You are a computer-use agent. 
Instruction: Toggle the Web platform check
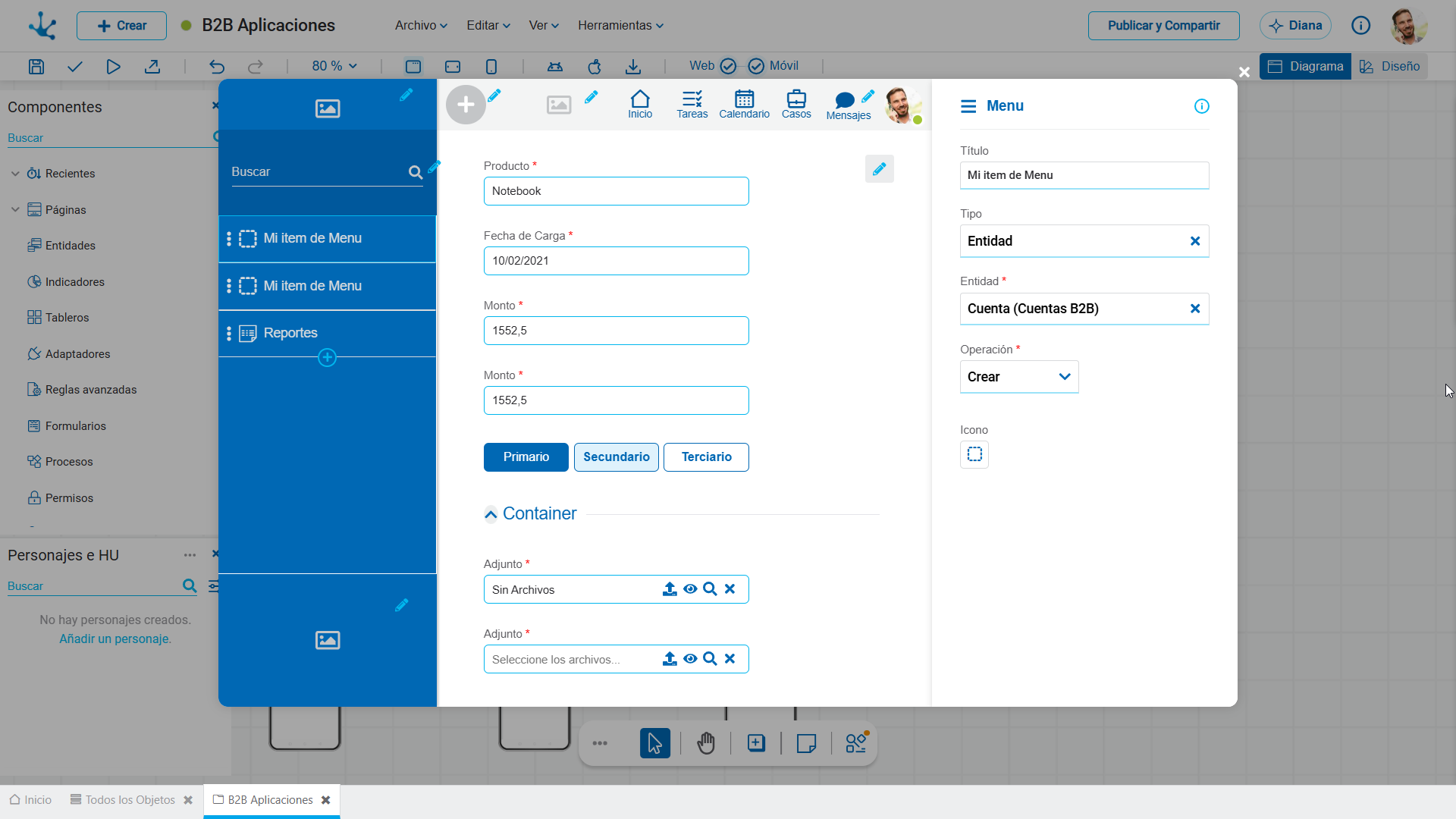728,67
